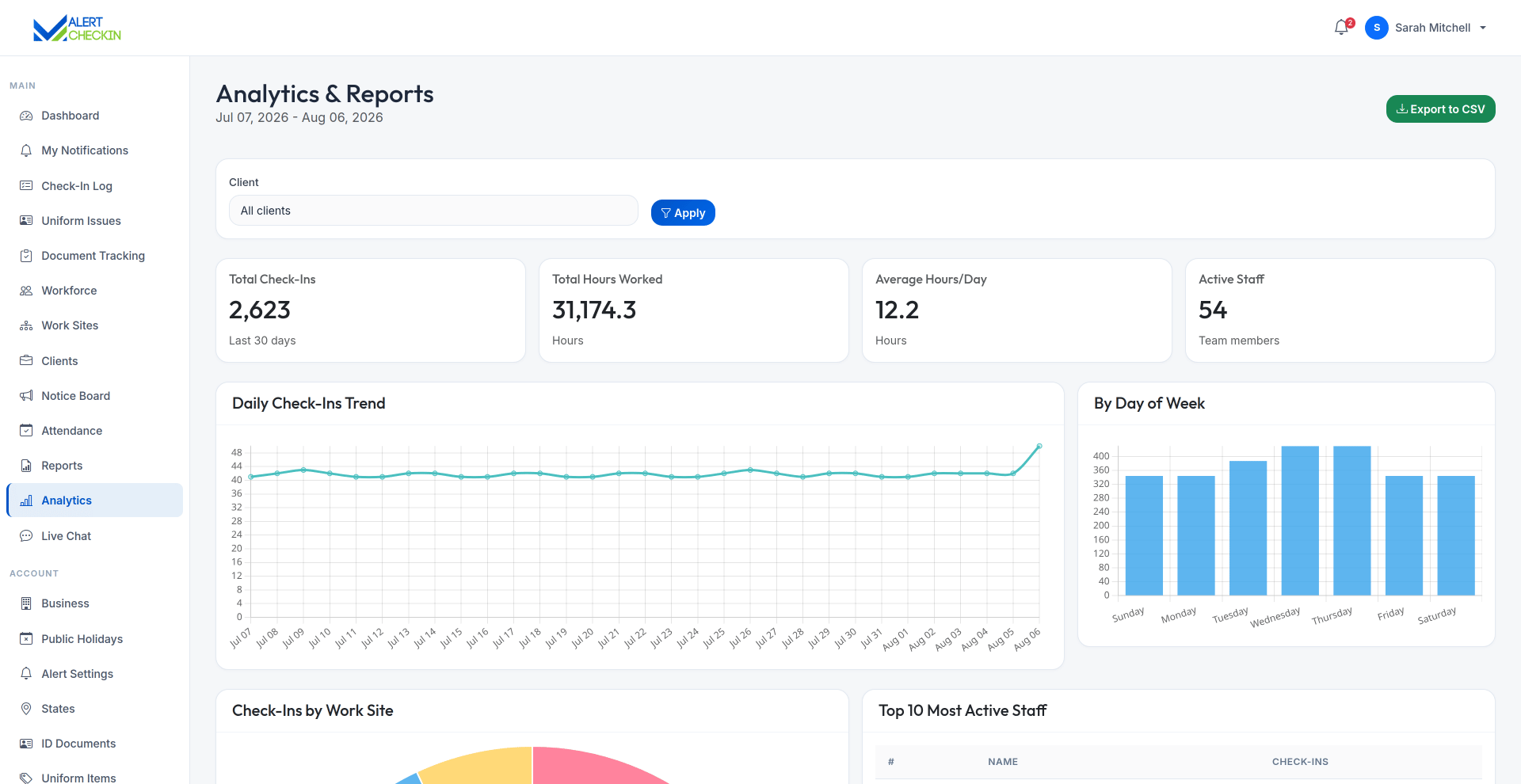Click the Check-In Log sidebar icon
The image size is (1521, 784).
26,186
